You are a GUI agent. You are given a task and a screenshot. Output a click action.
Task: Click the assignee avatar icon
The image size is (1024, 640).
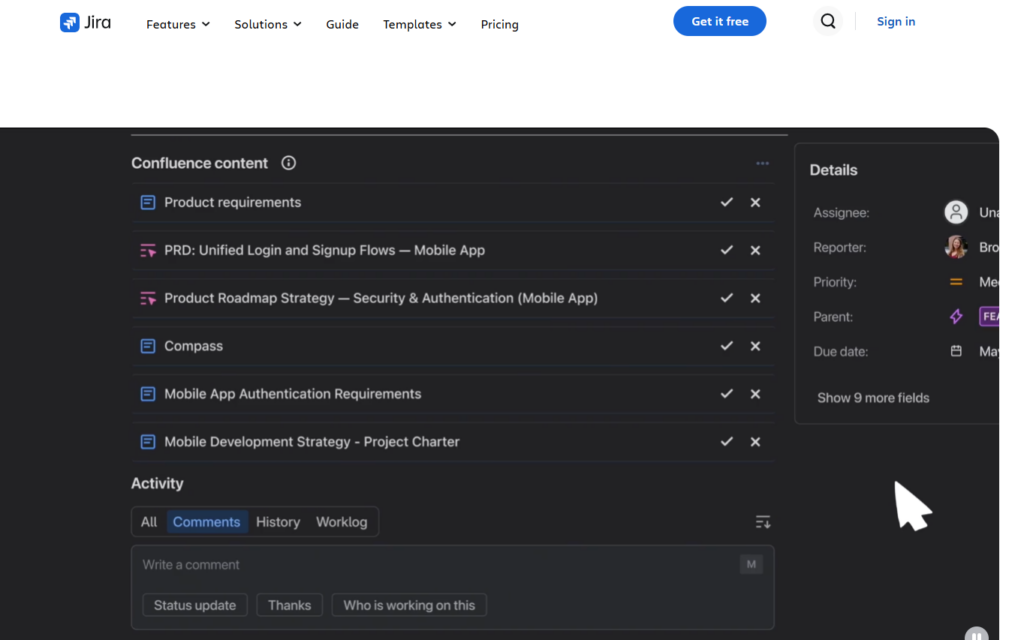coord(955,212)
